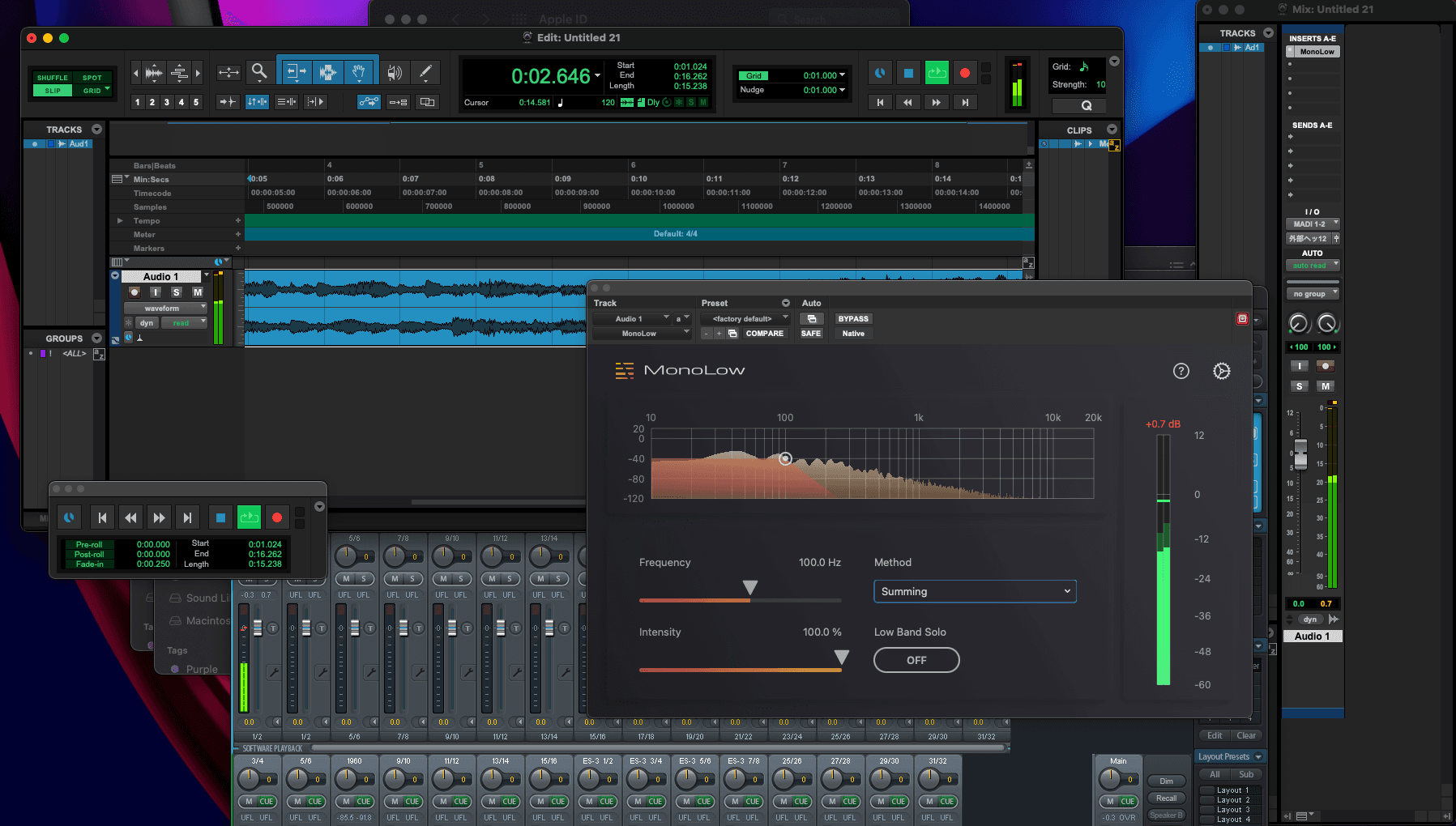Adjust the Frequency slider handle

pyautogui.click(x=750, y=588)
